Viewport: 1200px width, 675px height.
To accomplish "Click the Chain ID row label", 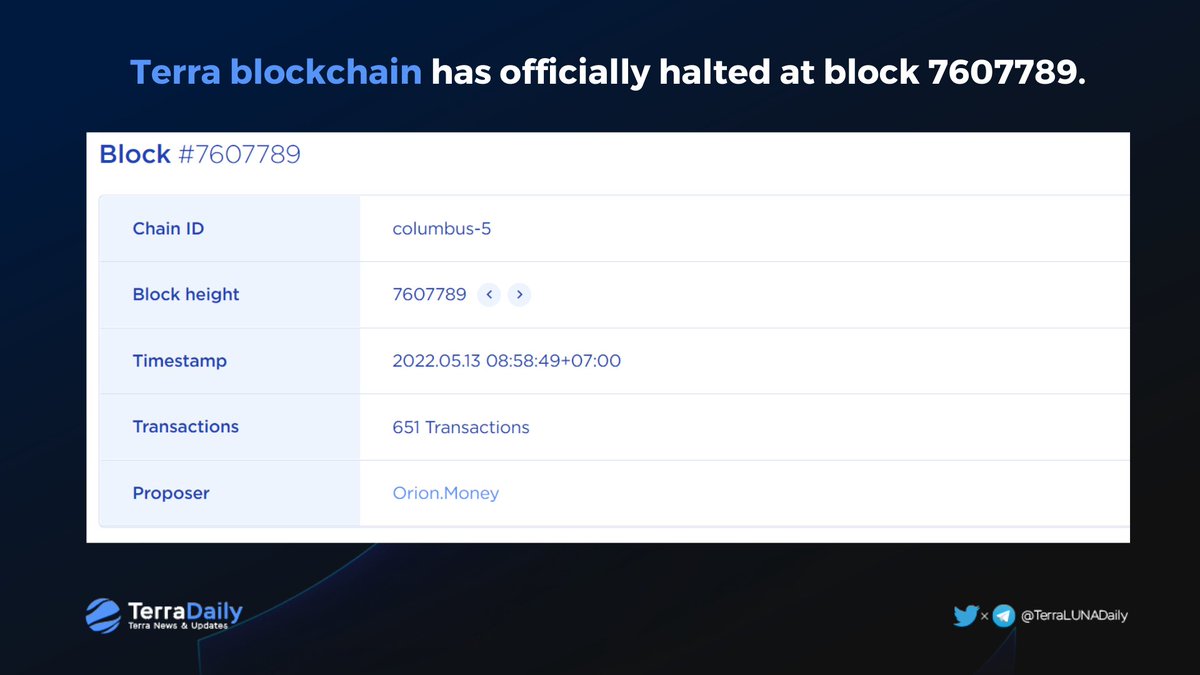I will click(x=168, y=229).
